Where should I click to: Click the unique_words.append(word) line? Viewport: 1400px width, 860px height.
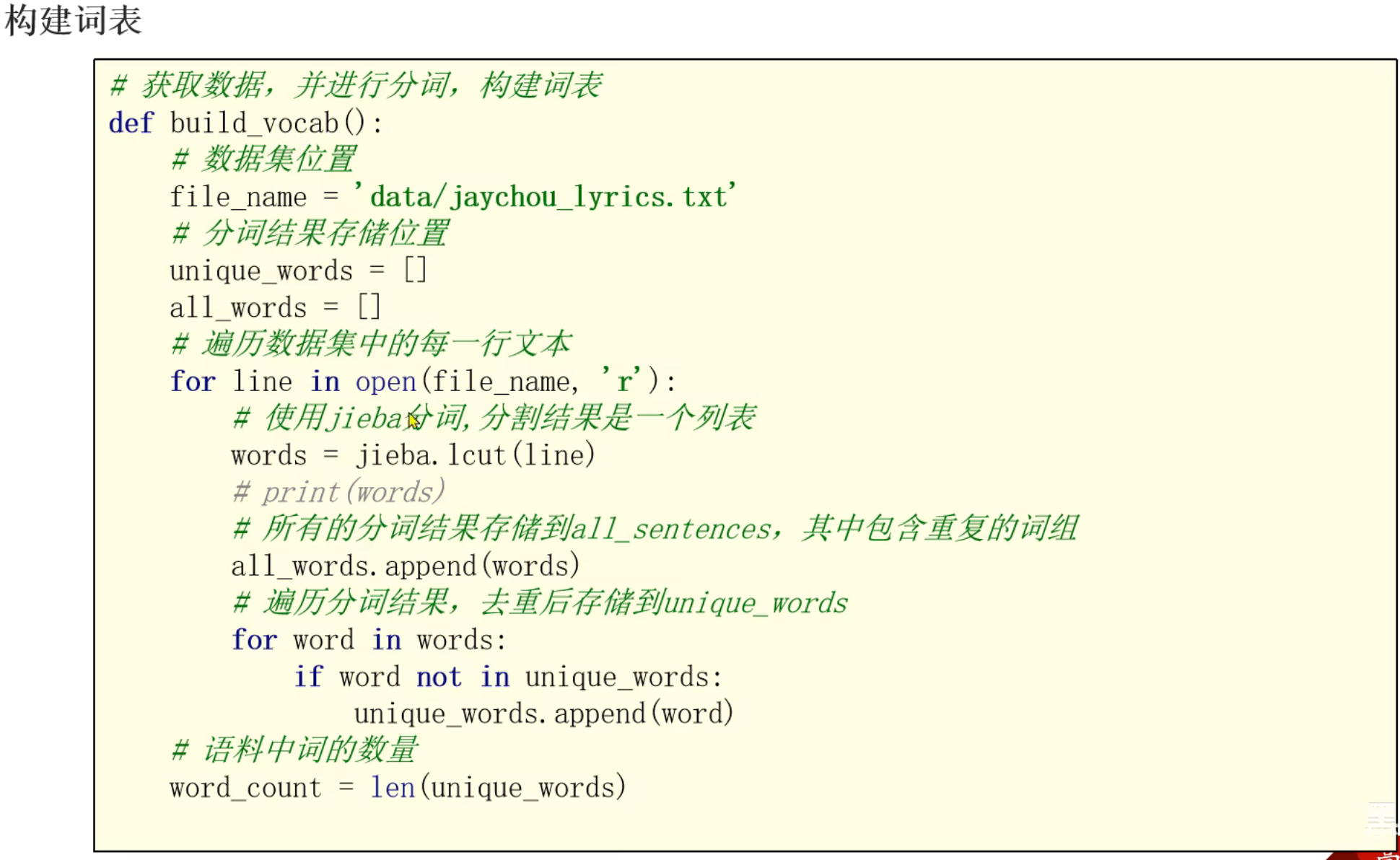pos(543,714)
